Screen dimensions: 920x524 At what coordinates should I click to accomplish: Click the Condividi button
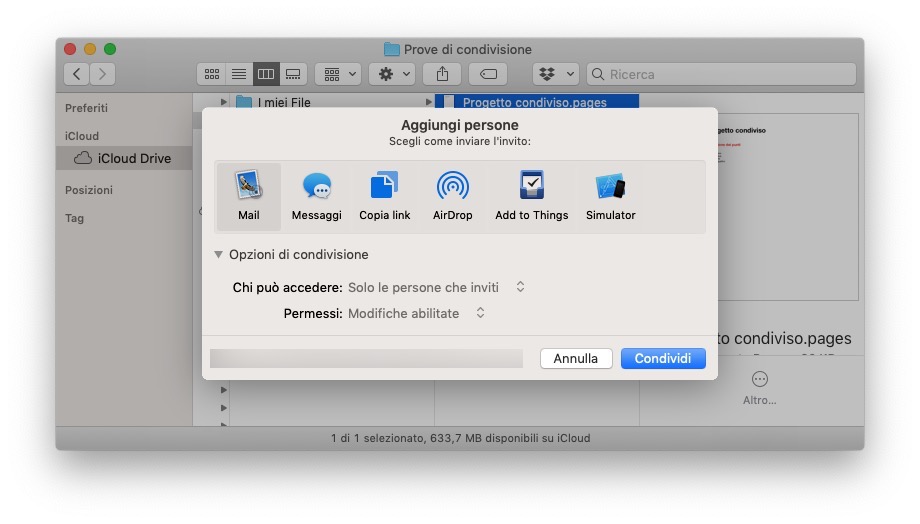pos(663,358)
